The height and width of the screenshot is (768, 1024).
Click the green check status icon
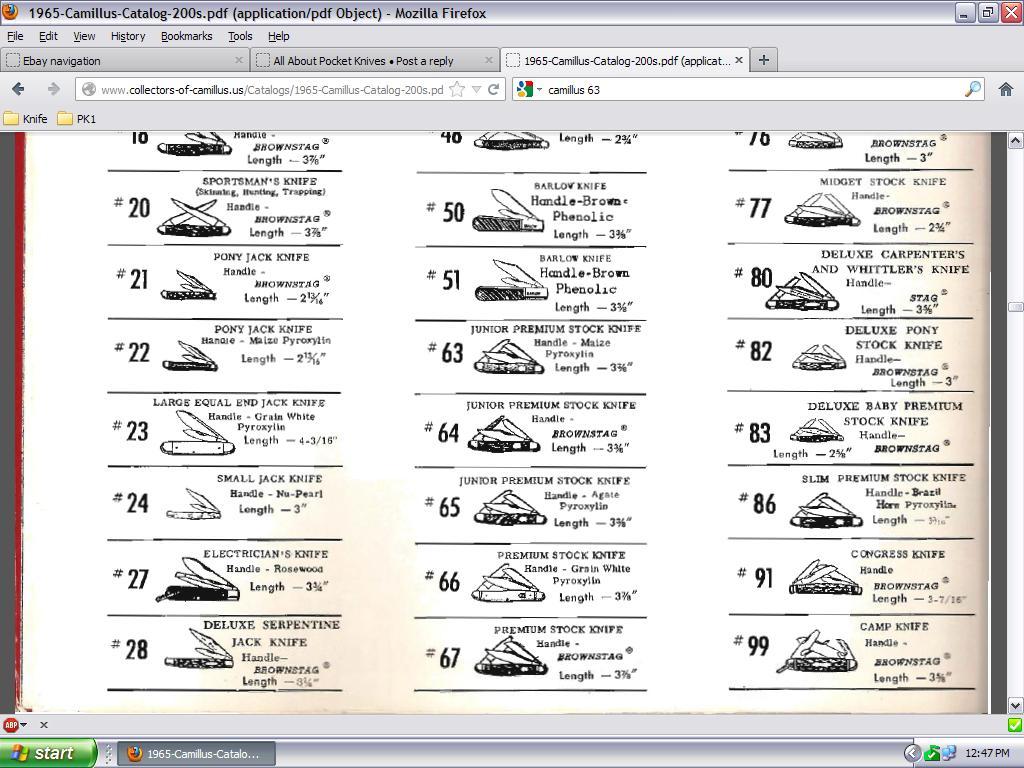pos(1014,724)
